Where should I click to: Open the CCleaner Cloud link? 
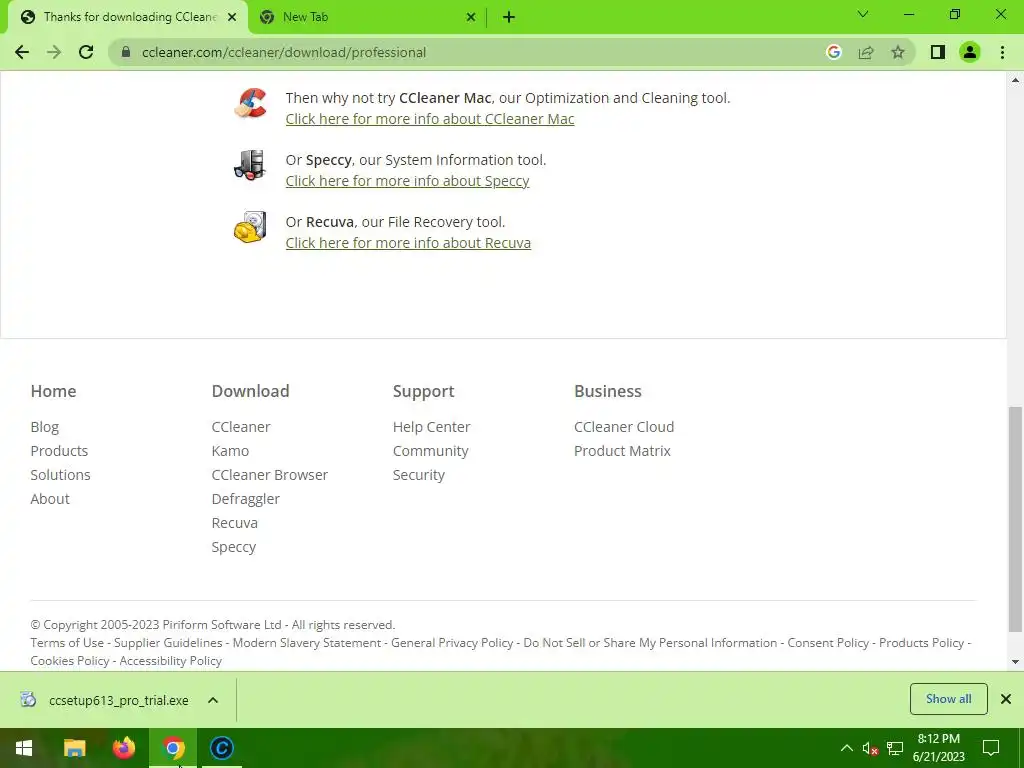(624, 427)
